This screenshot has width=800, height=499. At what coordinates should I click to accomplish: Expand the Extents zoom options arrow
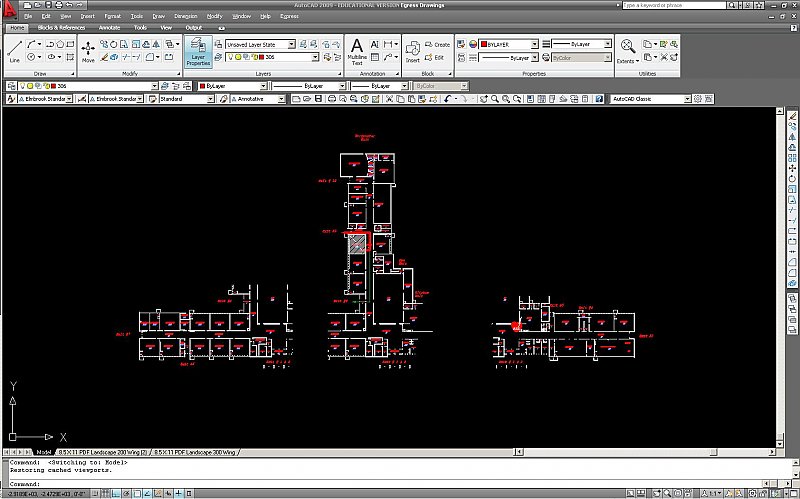tap(638, 61)
